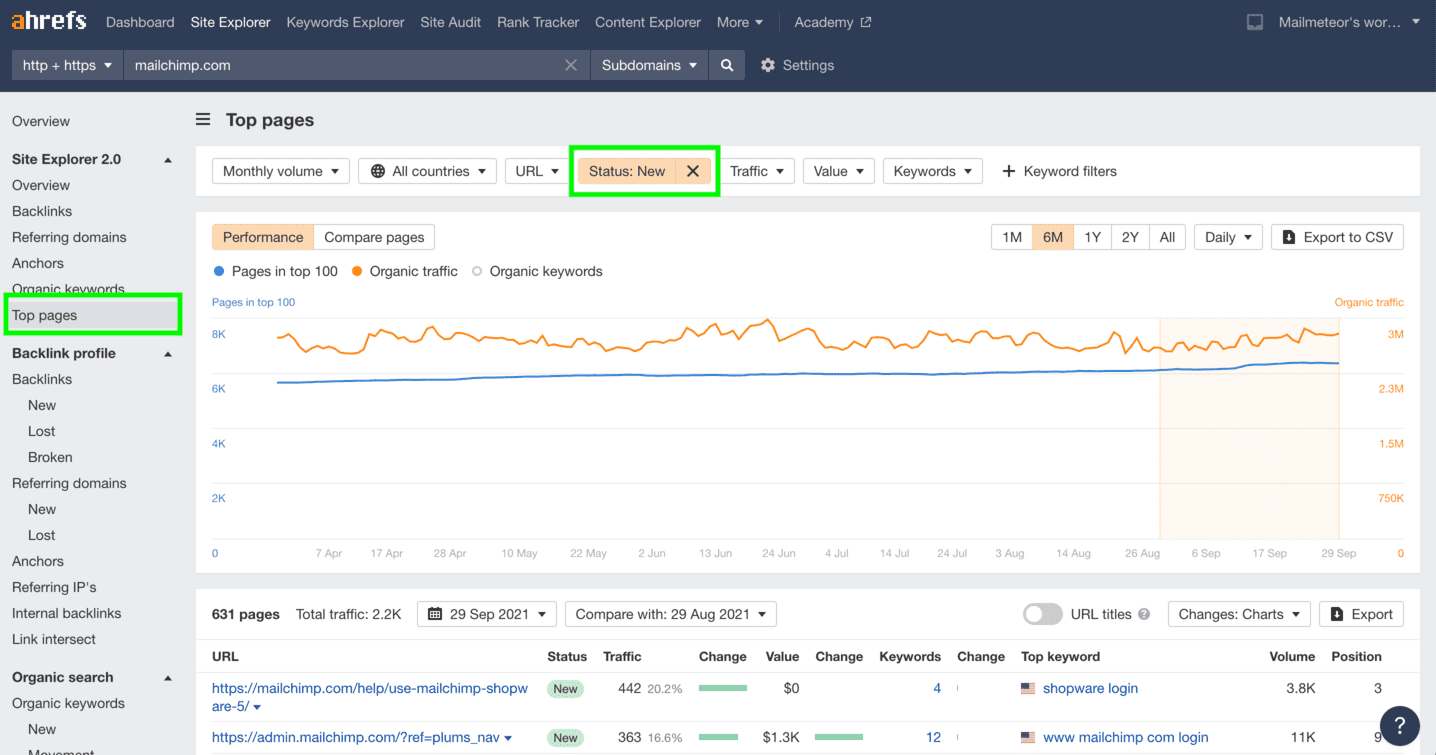Open Academy external link

[x=832, y=22]
